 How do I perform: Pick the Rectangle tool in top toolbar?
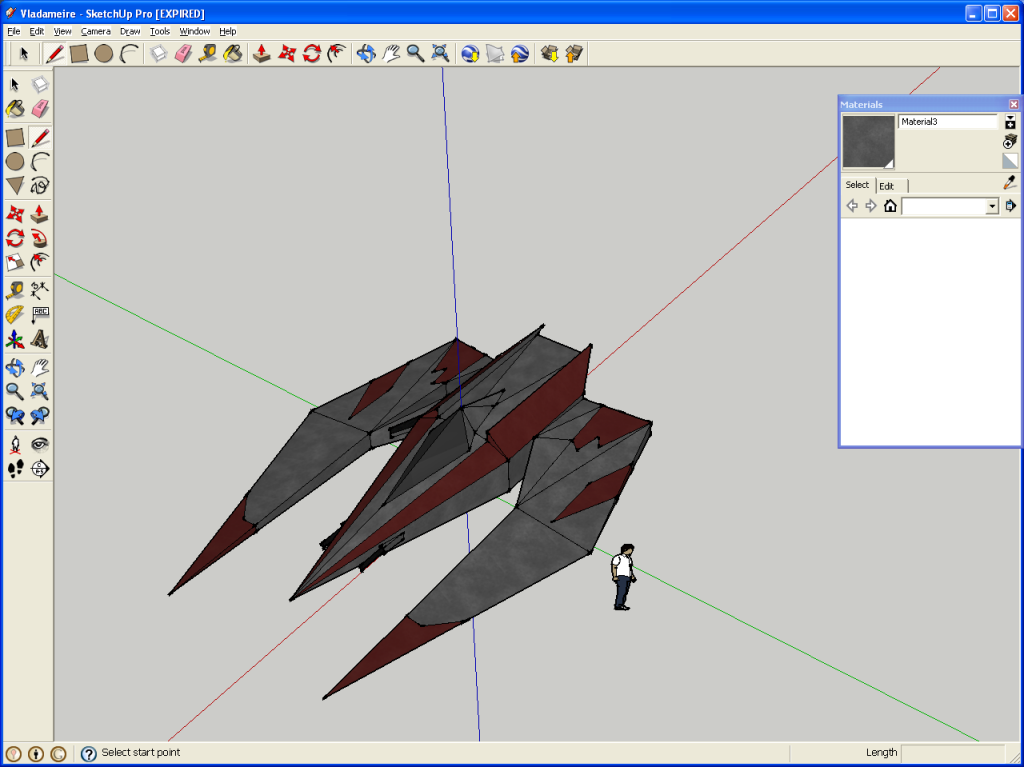pyautogui.click(x=79, y=54)
